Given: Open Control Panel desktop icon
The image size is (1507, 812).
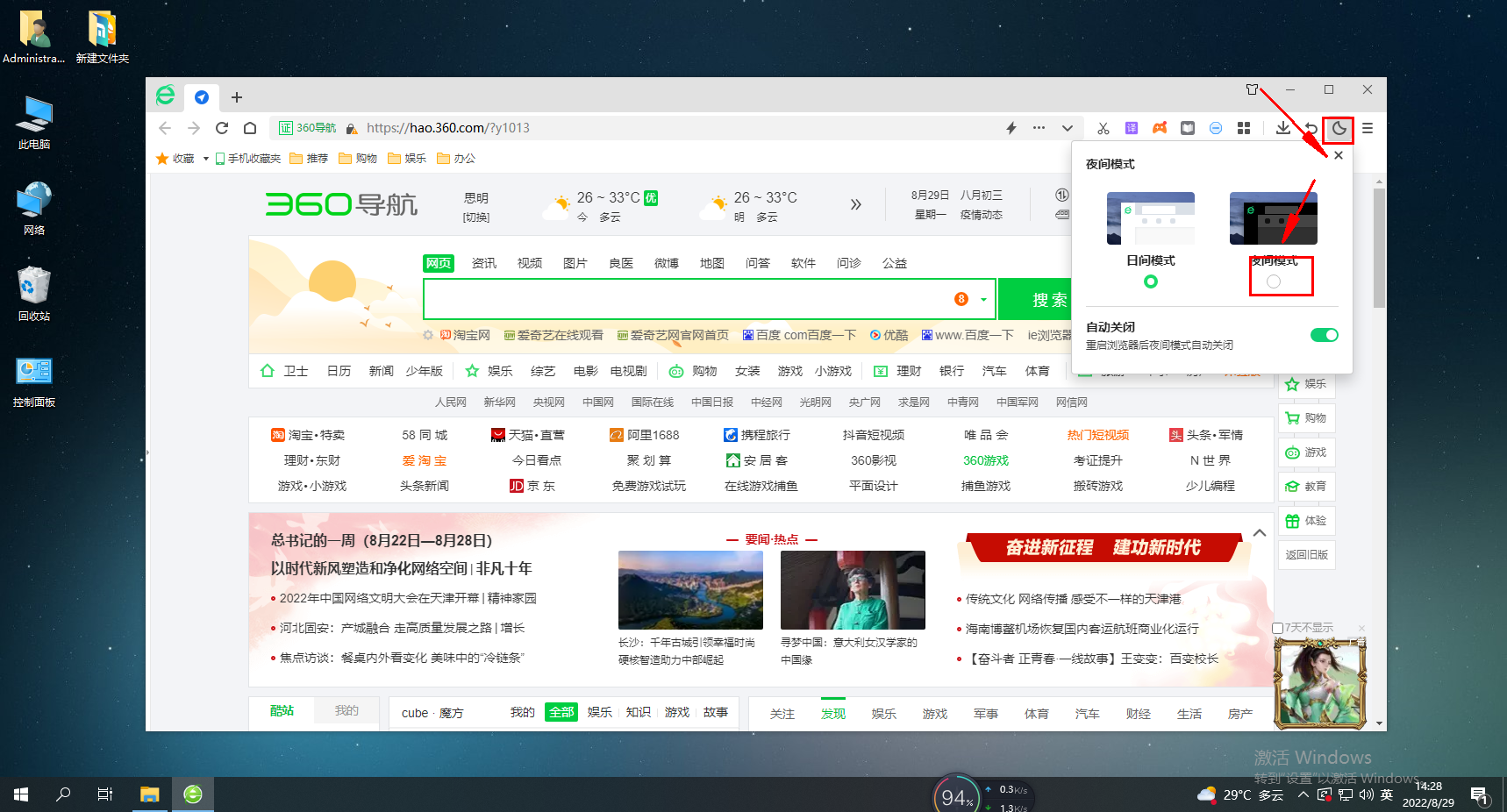Looking at the screenshot, I should pyautogui.click(x=34, y=381).
